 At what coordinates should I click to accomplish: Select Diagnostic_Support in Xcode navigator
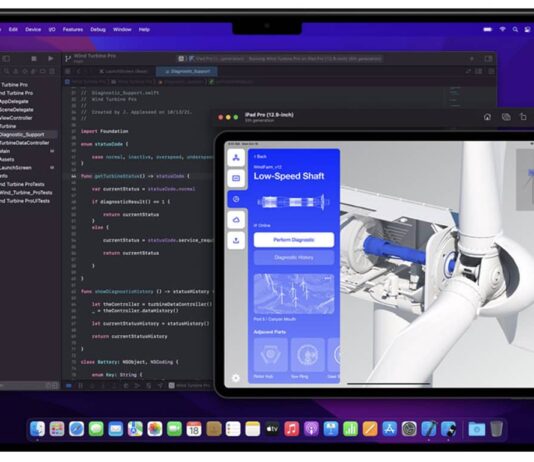click(x=22, y=134)
